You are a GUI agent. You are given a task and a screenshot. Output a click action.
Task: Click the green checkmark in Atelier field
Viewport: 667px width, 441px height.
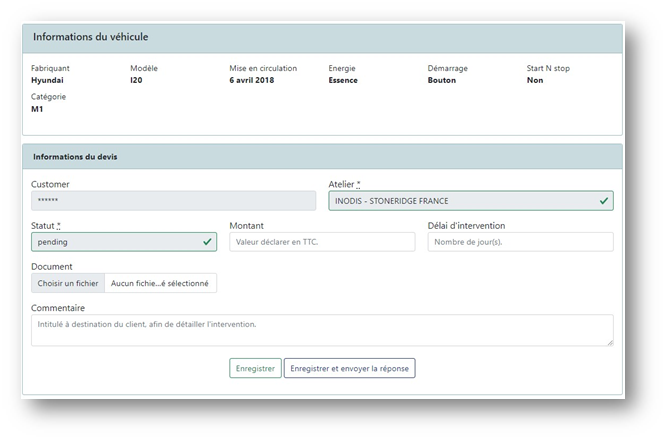603,201
